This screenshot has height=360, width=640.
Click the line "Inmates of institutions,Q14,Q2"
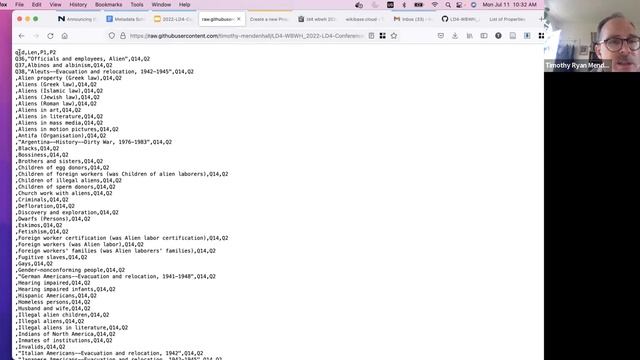click(64, 340)
